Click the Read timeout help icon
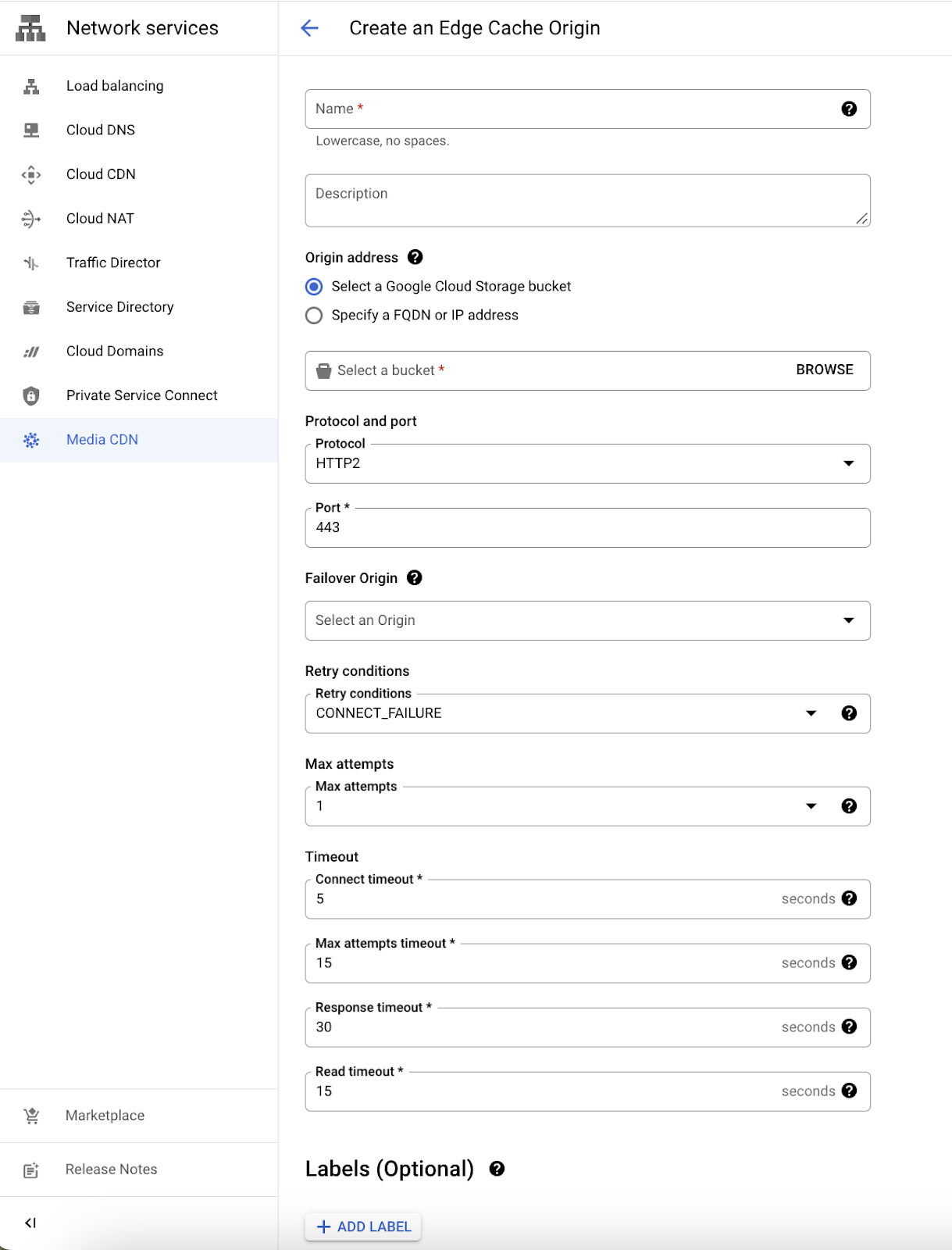The height and width of the screenshot is (1250, 952). pyautogui.click(x=849, y=1091)
